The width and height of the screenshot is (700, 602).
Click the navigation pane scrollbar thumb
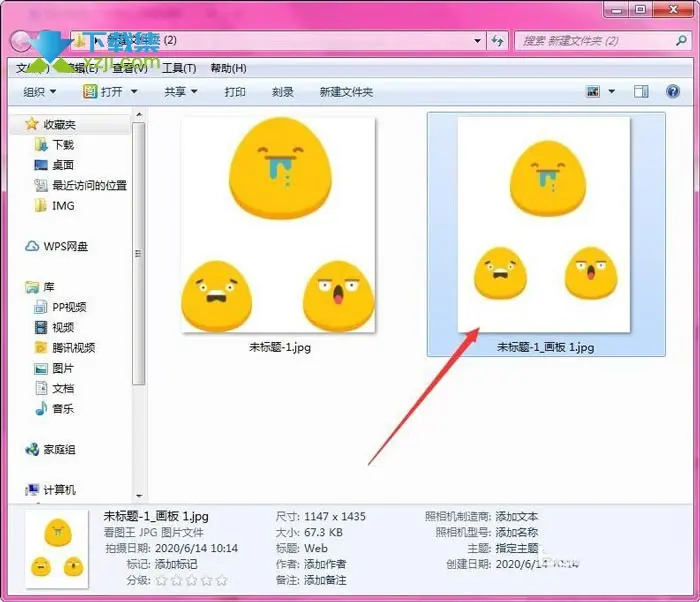click(x=139, y=253)
